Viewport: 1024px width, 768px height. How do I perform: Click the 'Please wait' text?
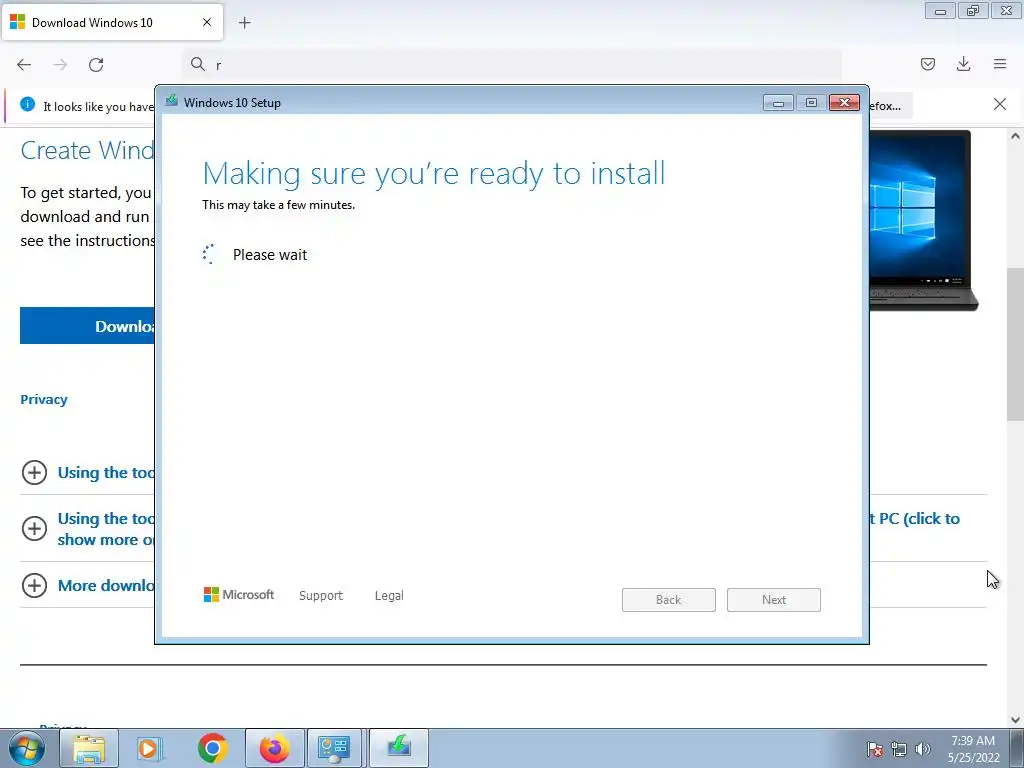[x=270, y=255]
